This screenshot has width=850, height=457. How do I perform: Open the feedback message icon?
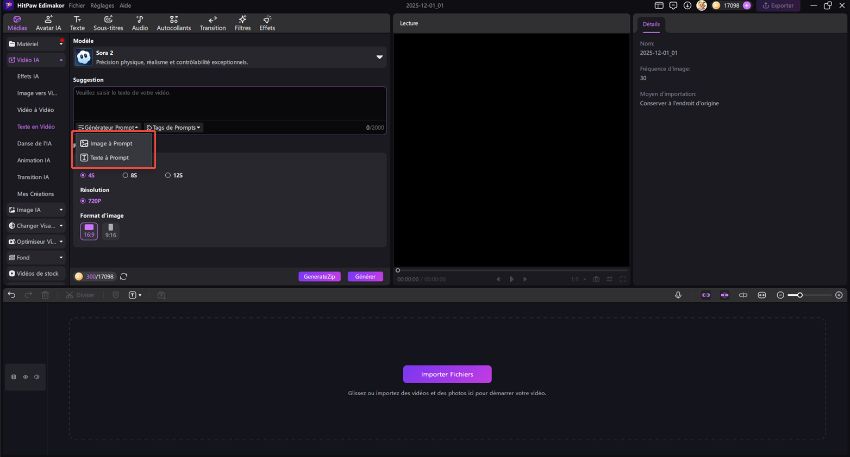[673, 5]
